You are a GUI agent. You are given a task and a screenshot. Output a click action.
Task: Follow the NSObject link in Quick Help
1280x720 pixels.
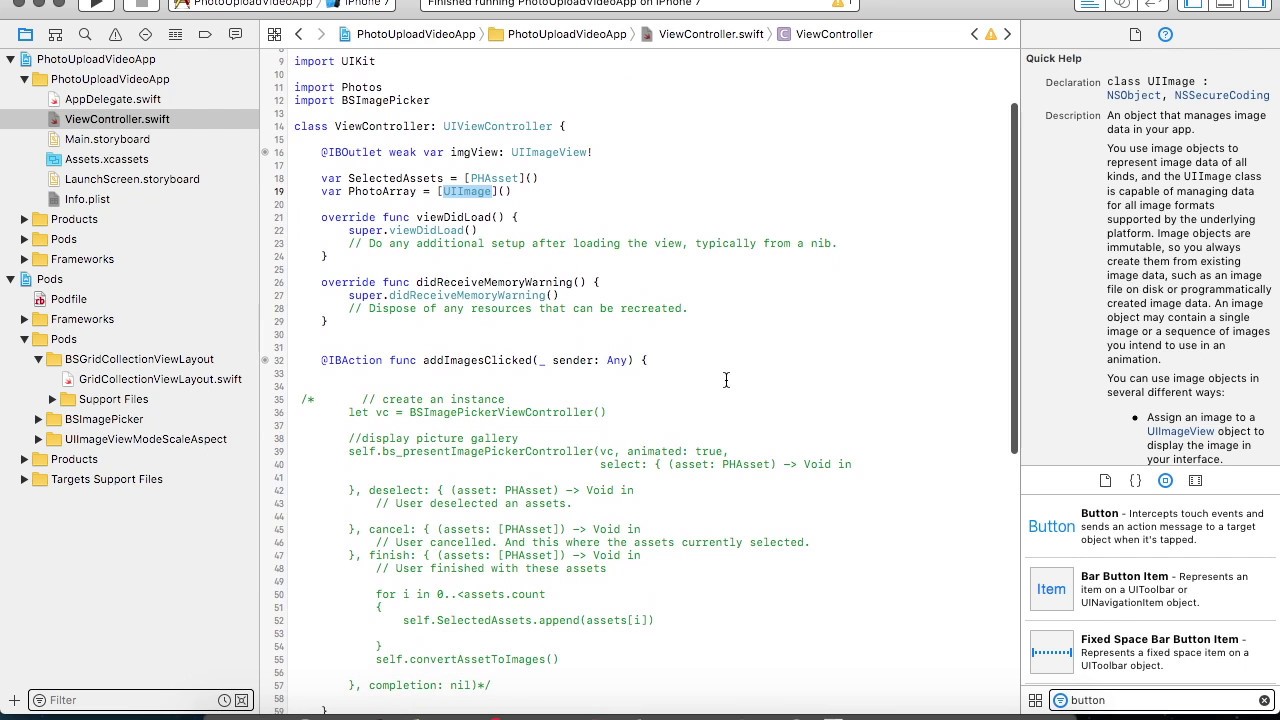point(1134,96)
